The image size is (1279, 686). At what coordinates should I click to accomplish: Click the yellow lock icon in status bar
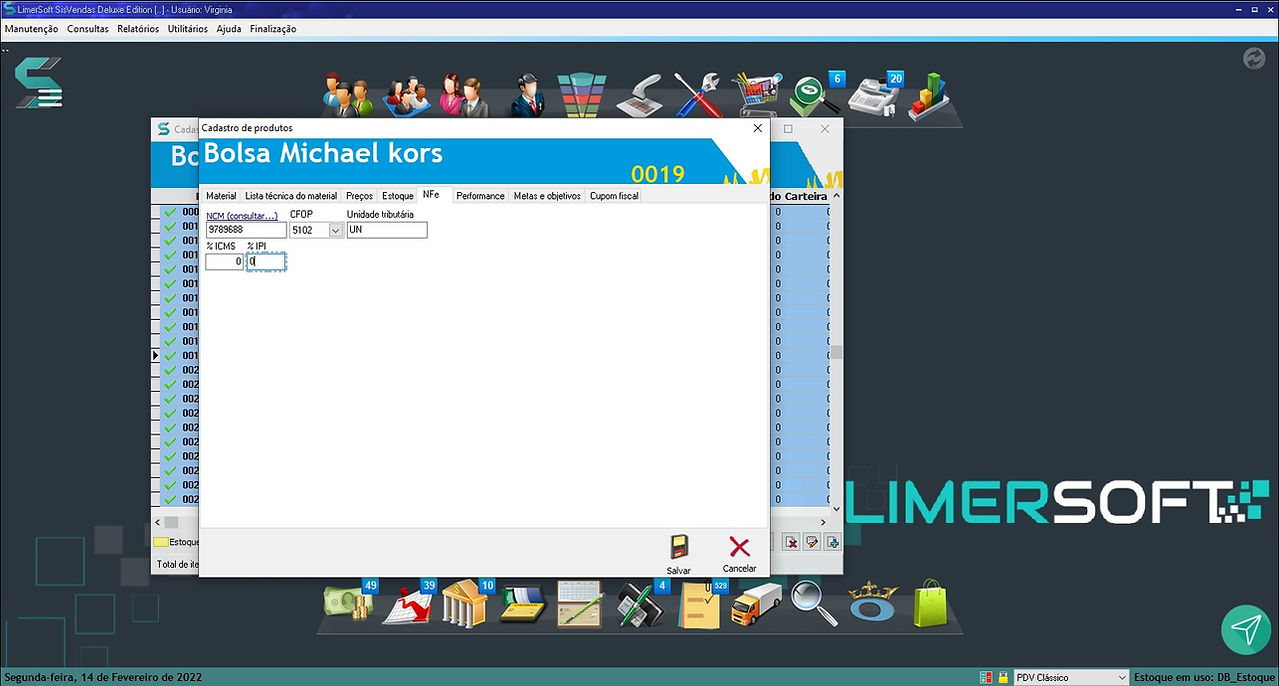[1002, 678]
